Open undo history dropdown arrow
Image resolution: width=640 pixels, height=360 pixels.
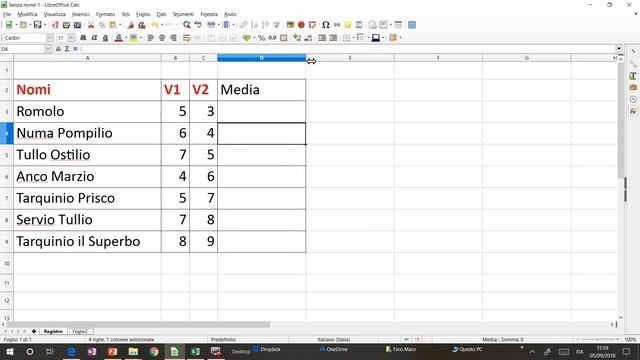tap(162, 25)
